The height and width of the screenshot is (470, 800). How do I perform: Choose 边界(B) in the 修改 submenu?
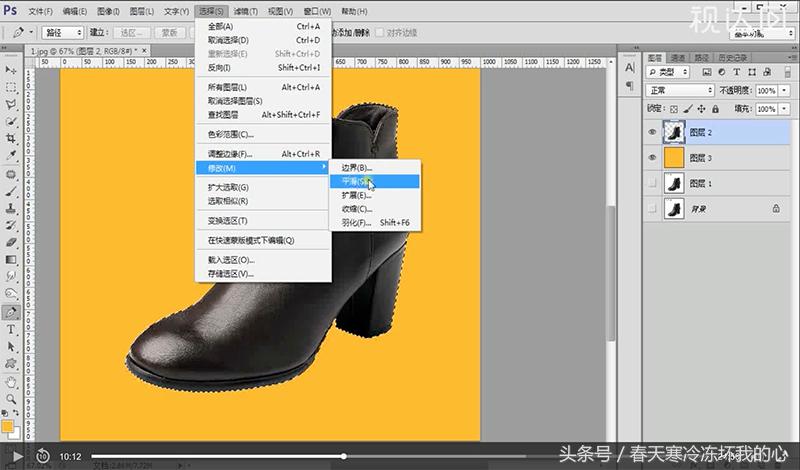coord(374,167)
